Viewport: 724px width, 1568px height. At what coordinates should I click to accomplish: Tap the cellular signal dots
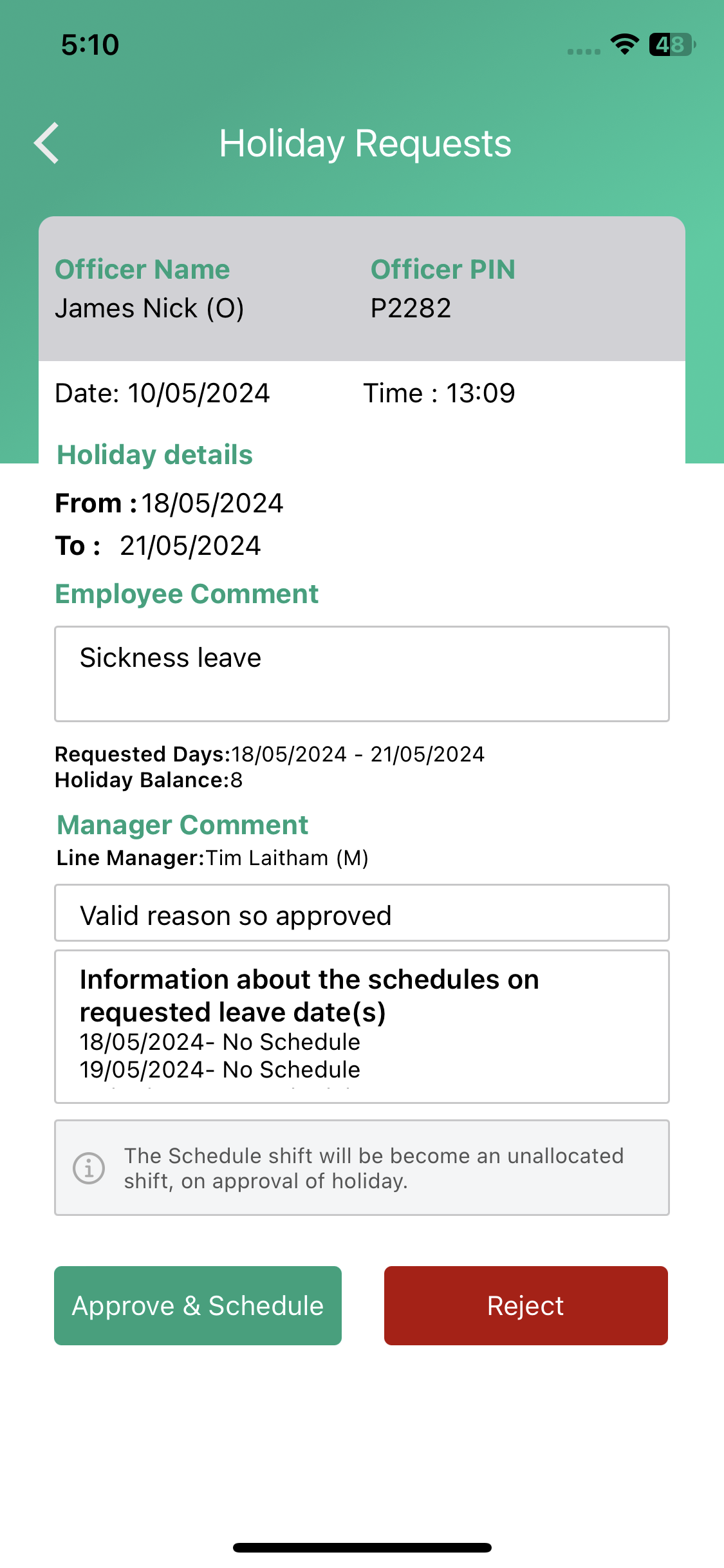click(x=584, y=51)
